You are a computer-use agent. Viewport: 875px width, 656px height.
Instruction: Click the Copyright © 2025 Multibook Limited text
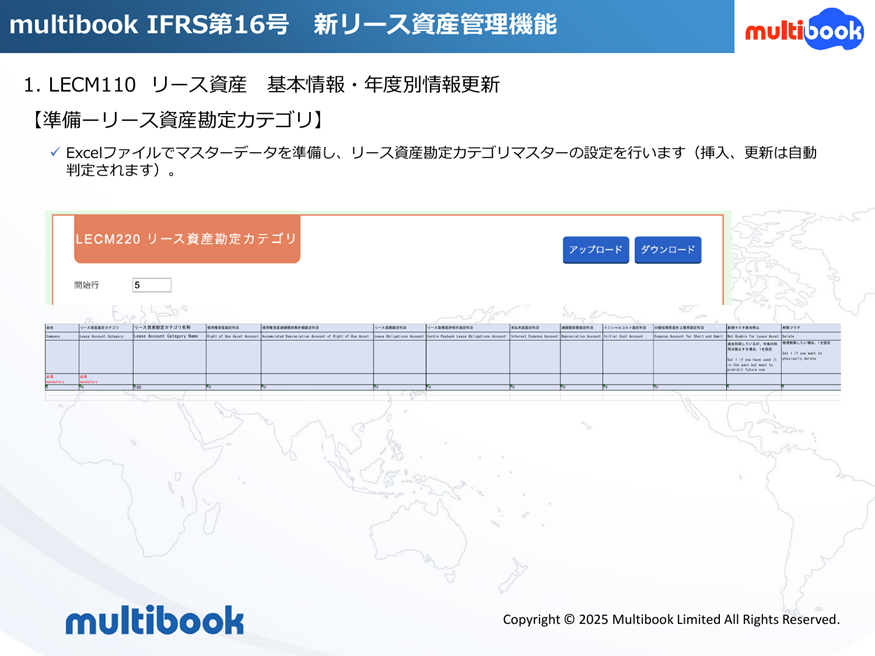(671, 619)
